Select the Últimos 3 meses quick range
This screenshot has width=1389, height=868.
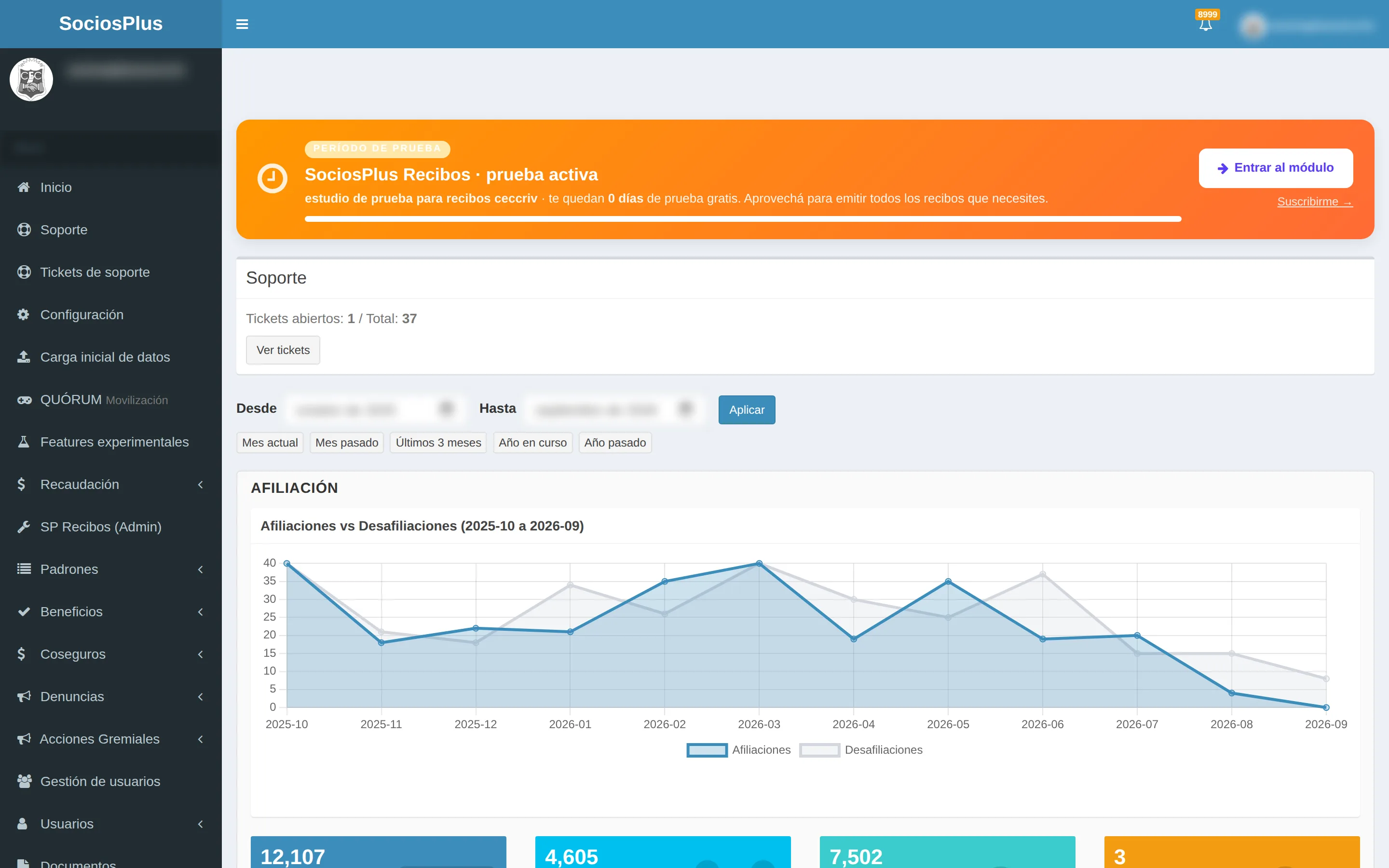[438, 443]
